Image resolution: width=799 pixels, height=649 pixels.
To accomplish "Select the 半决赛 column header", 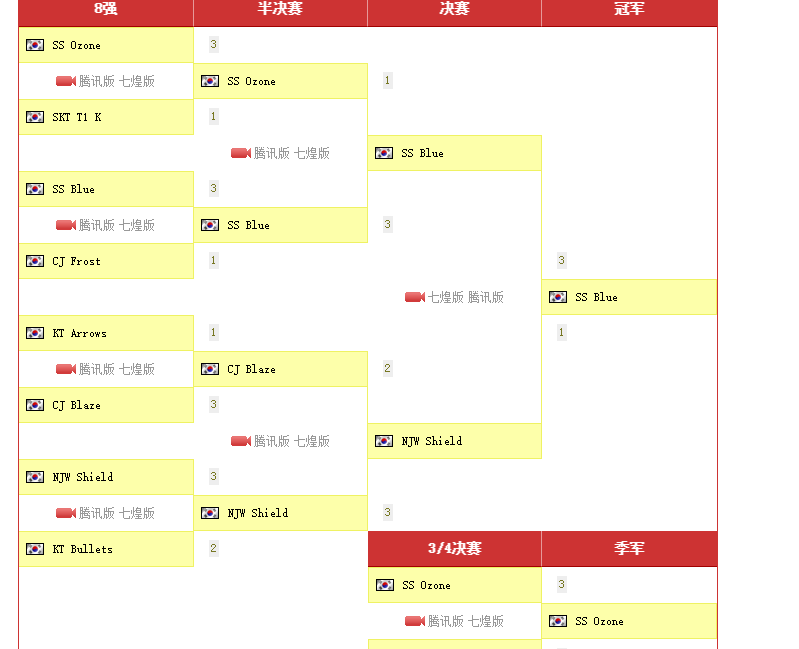I will (280, 9).
